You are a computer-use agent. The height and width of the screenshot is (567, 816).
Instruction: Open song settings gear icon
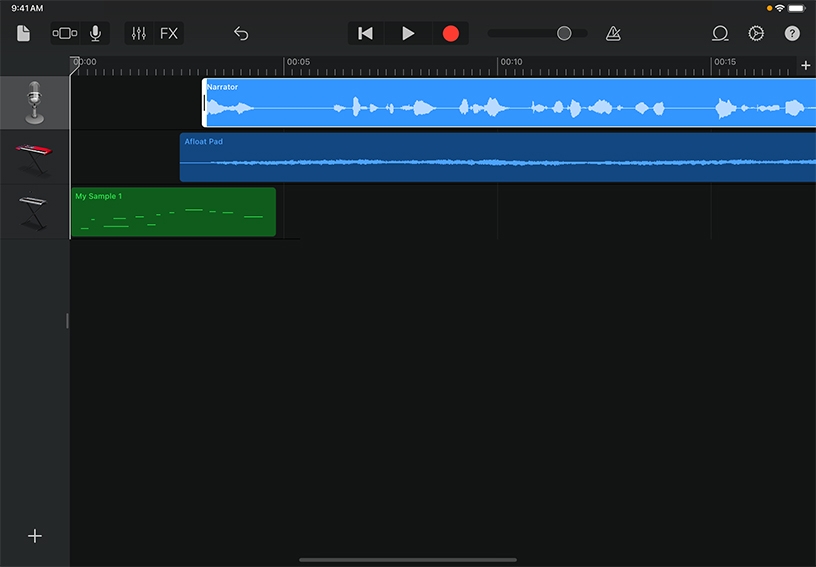[x=756, y=33]
